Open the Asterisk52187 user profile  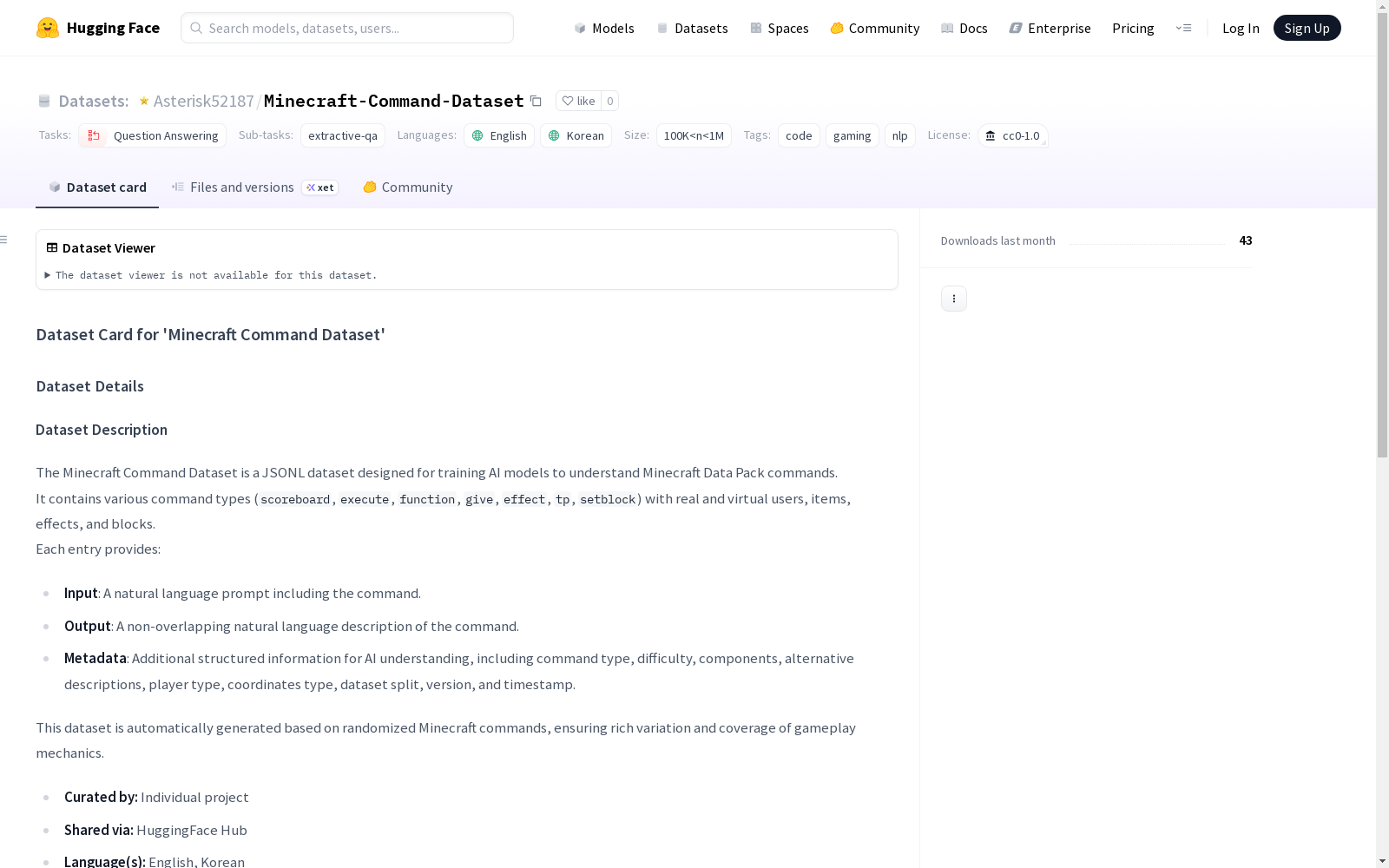[x=203, y=101]
